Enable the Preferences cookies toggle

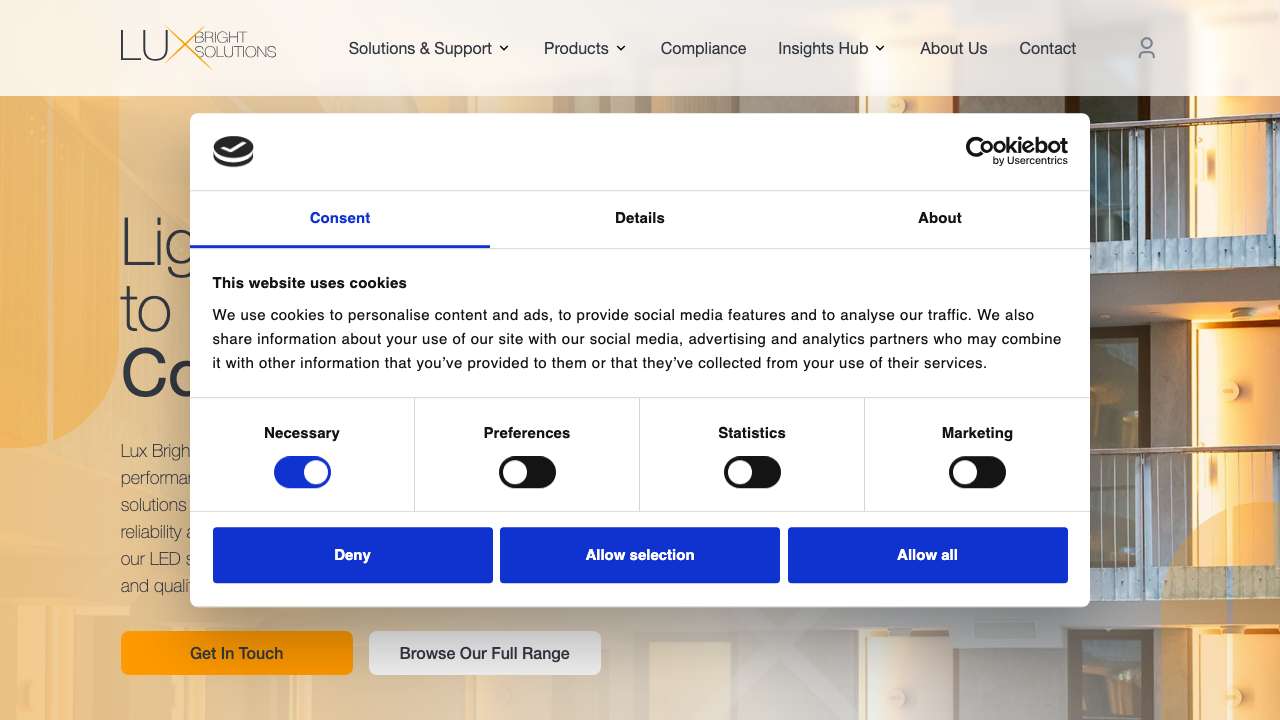[x=527, y=472]
